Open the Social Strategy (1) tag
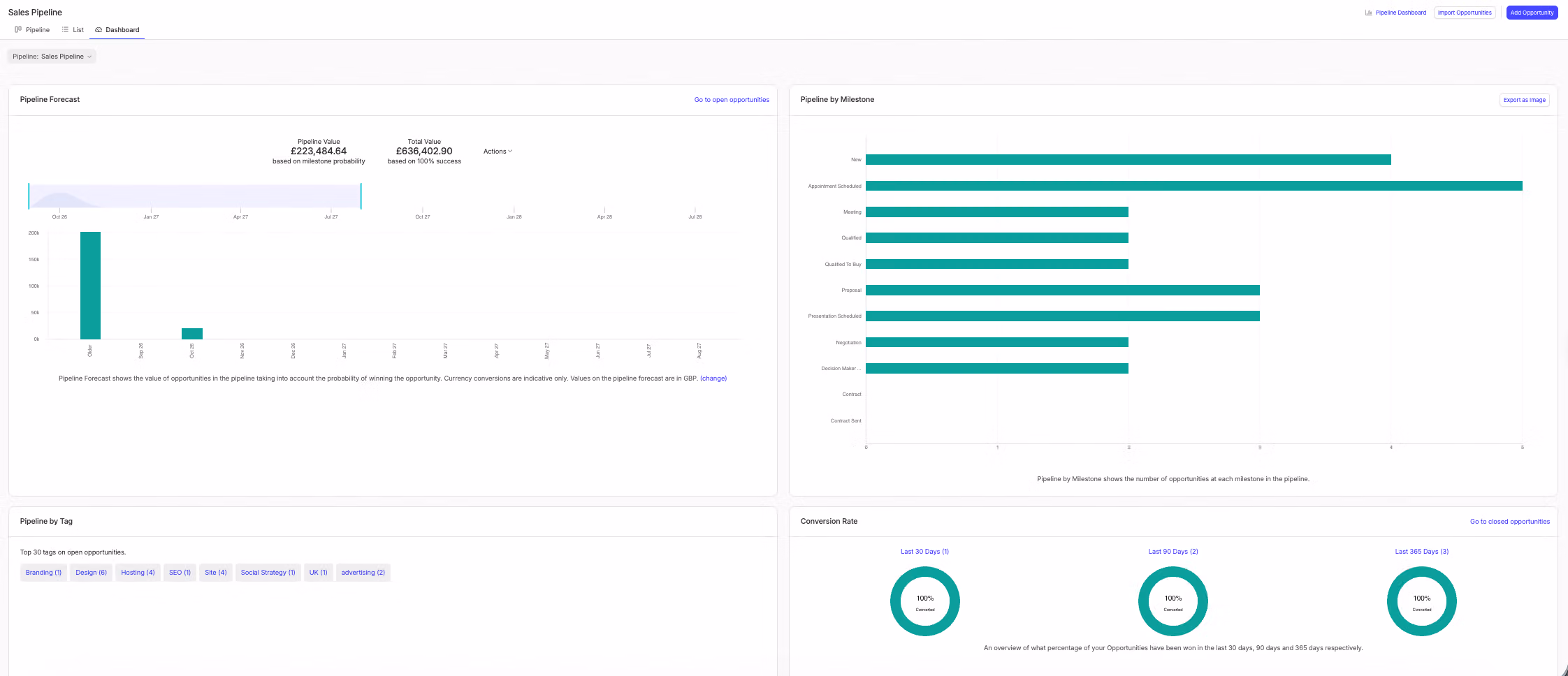The width and height of the screenshot is (1568, 676). coord(268,573)
